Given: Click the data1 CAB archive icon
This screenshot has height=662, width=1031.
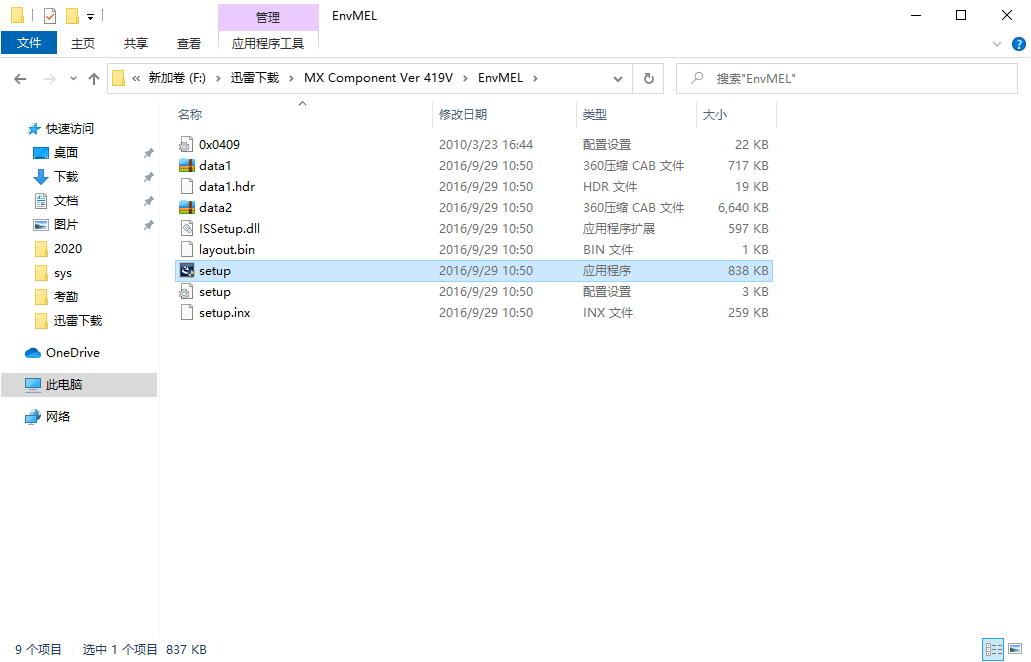Looking at the screenshot, I should point(185,166).
